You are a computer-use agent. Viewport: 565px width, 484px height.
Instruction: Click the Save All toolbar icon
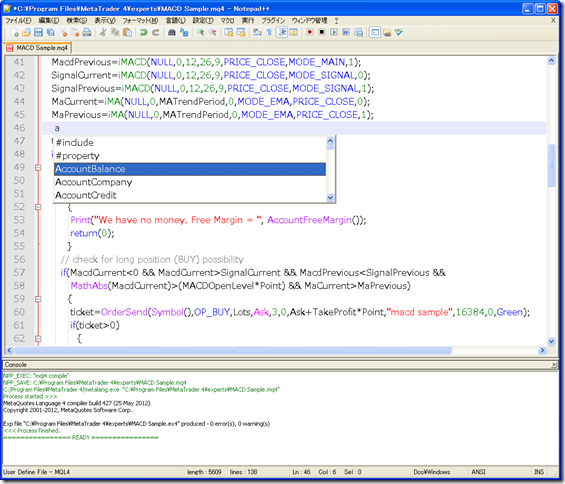[x=50, y=33]
